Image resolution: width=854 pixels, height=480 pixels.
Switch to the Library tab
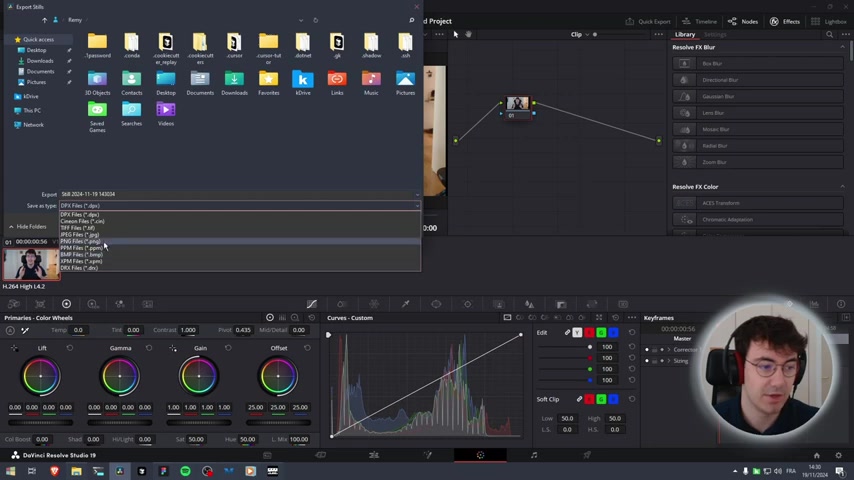point(685,34)
